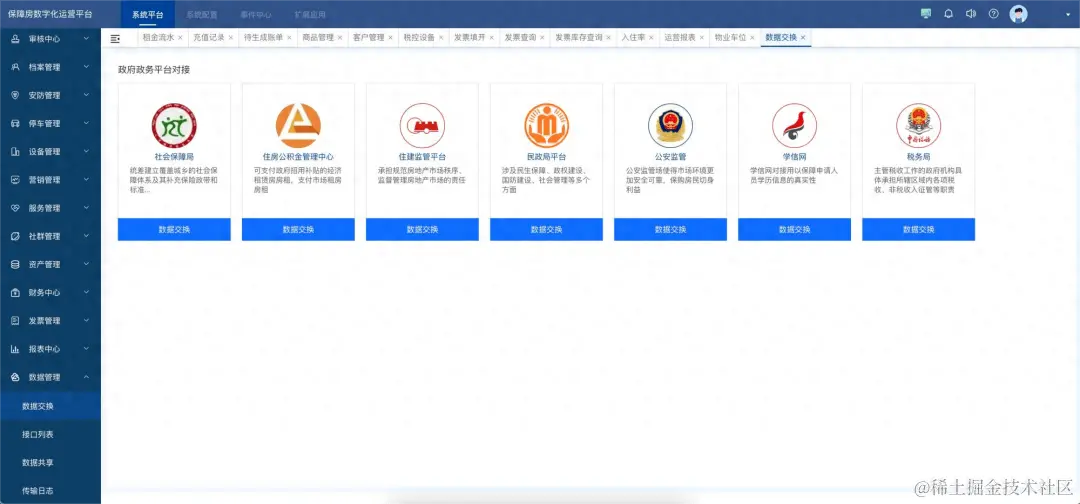Switch to the 系统平台 top tab

[x=147, y=14]
